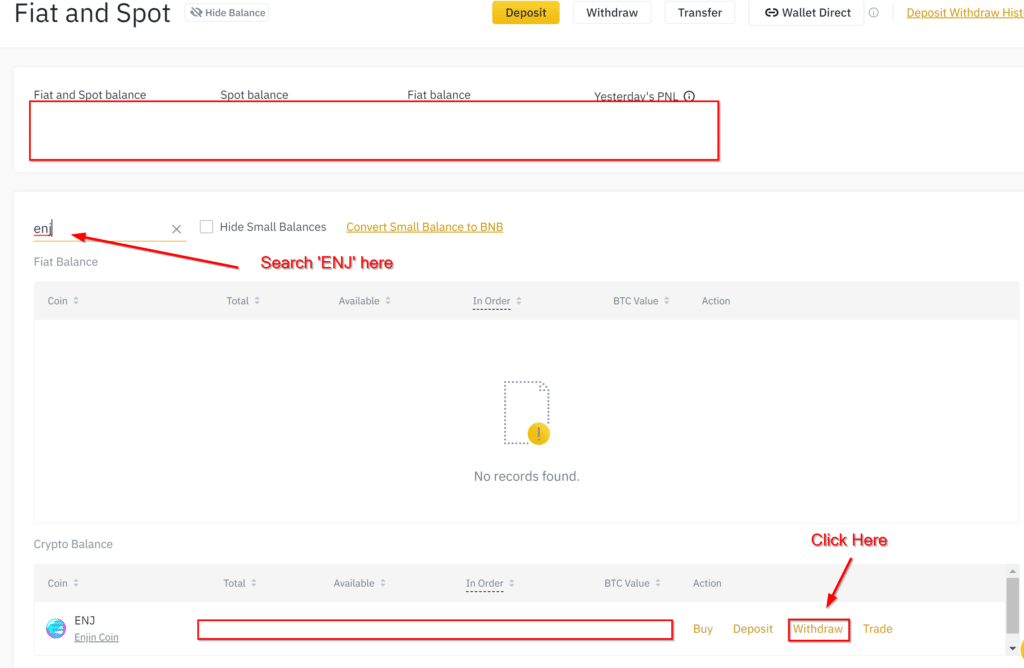
Task: Click the ENJ ticker text
Action: tap(84, 620)
